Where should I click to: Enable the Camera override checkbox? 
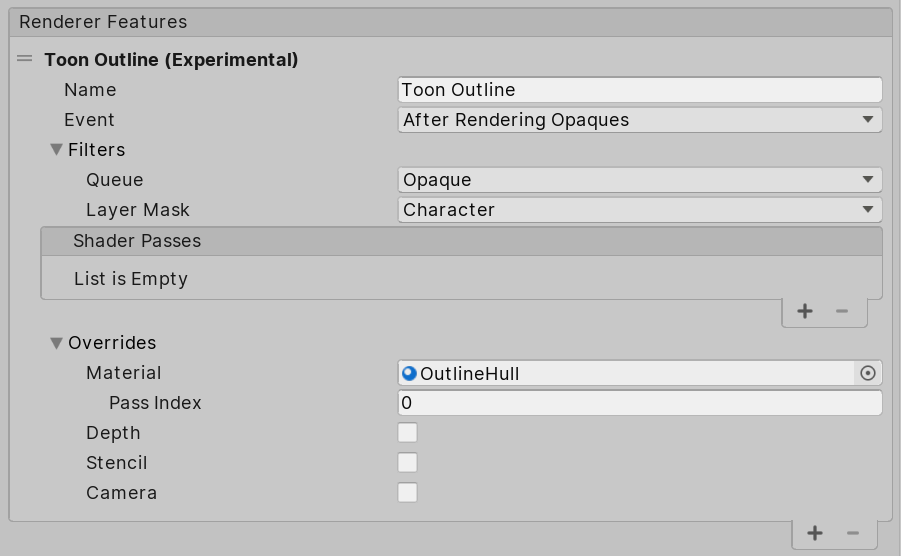(408, 493)
